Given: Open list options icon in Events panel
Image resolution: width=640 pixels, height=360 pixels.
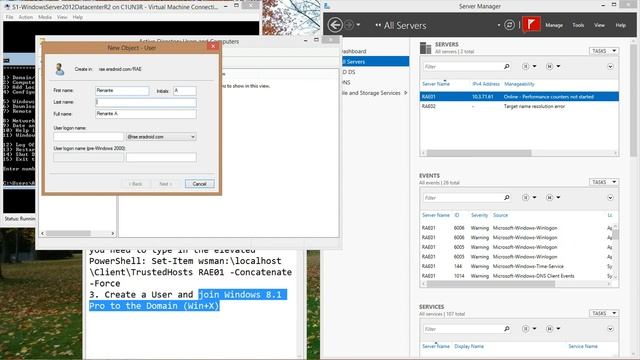Looking at the screenshot, I should coord(529,198).
